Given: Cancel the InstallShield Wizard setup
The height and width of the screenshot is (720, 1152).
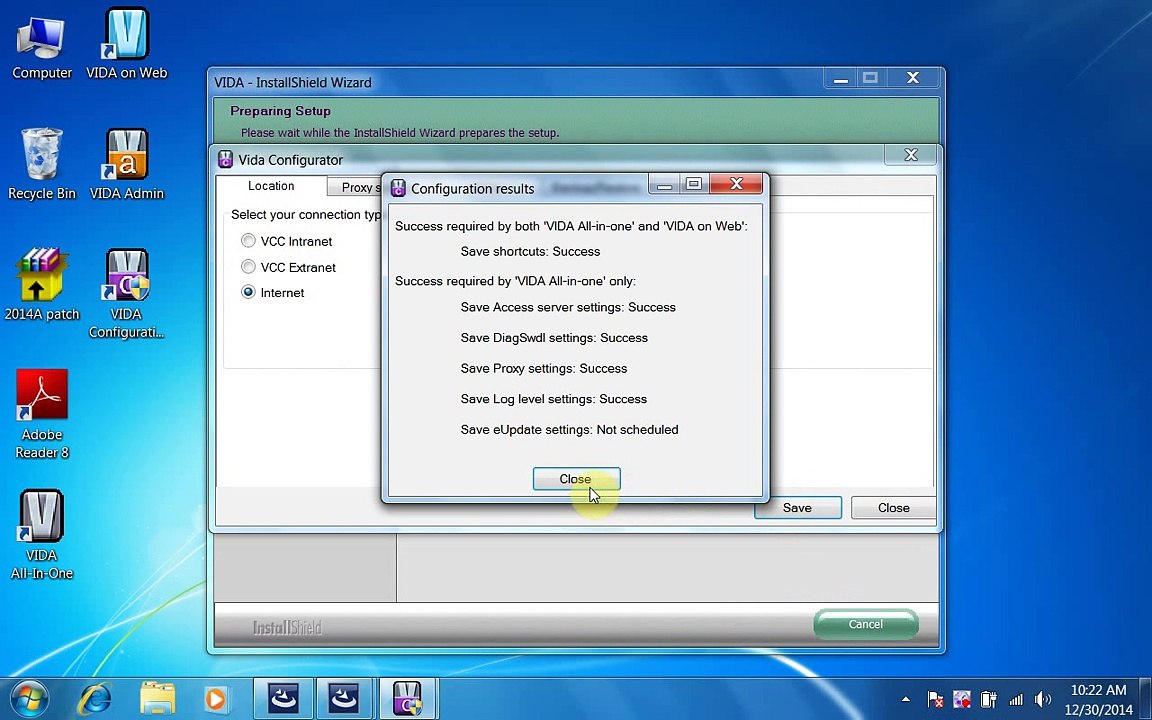Looking at the screenshot, I should 865,624.
